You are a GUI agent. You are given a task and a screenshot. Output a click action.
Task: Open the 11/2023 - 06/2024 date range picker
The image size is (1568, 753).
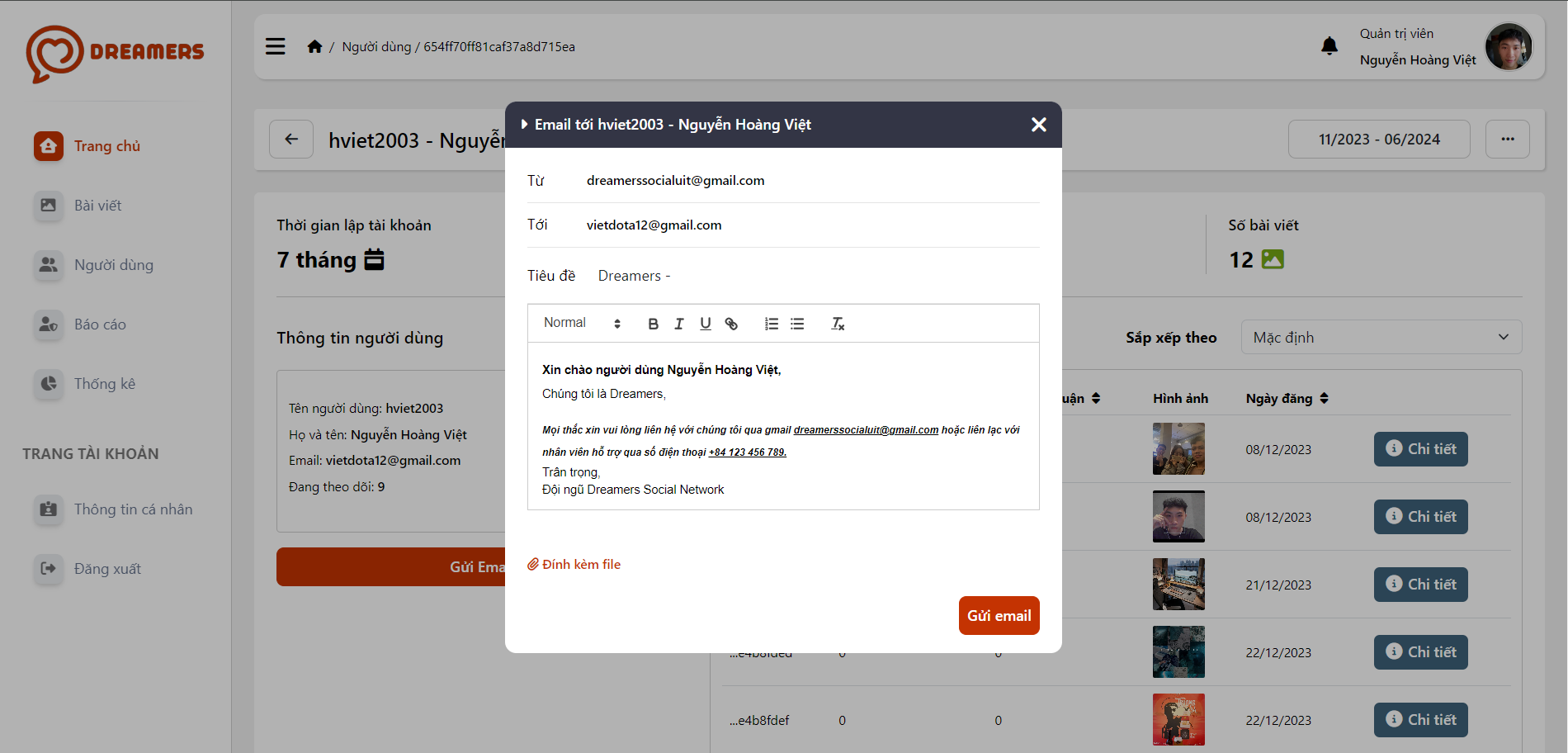1379,139
